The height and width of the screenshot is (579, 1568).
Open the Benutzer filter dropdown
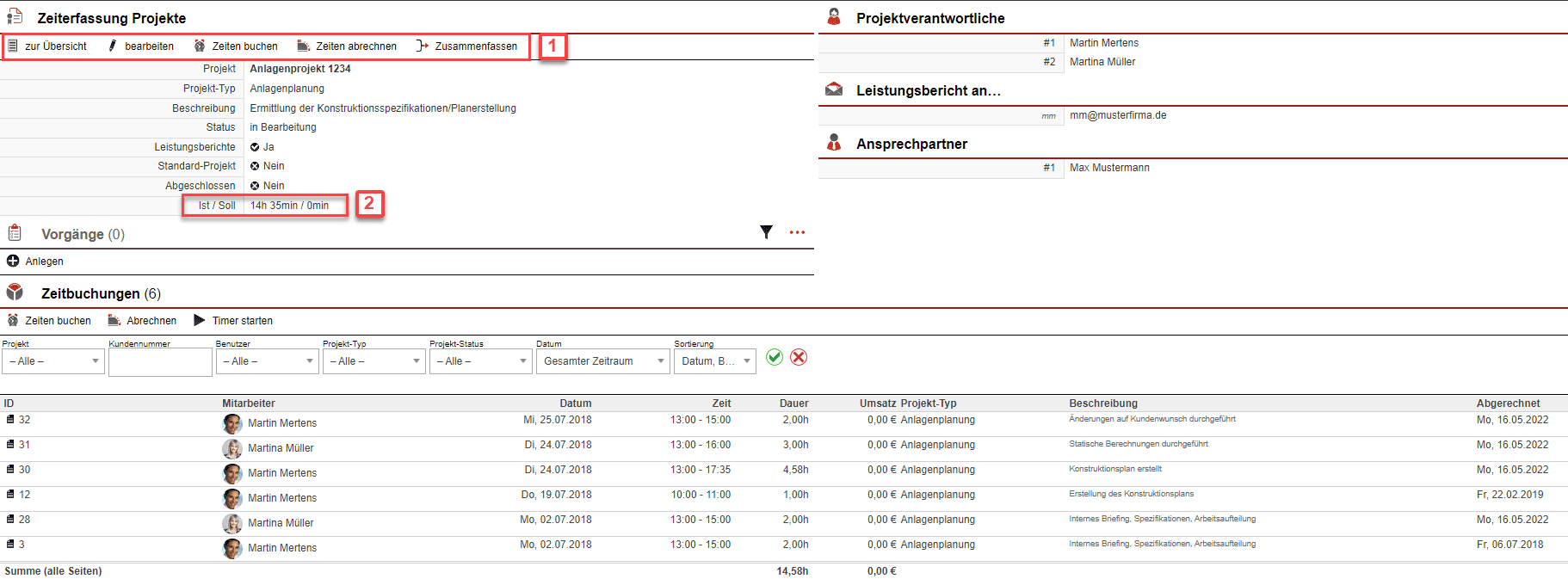point(267,361)
